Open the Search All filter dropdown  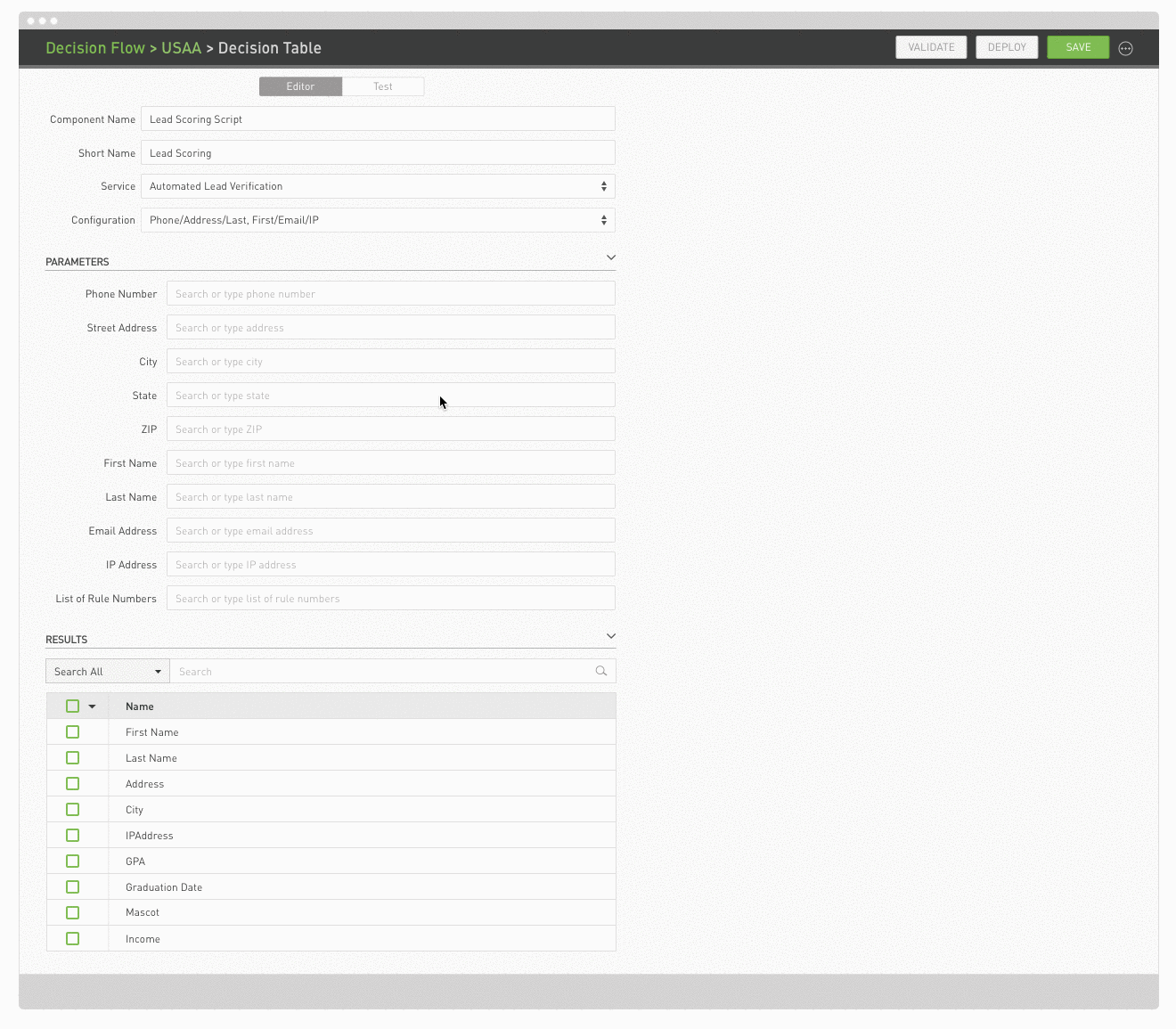(x=108, y=671)
